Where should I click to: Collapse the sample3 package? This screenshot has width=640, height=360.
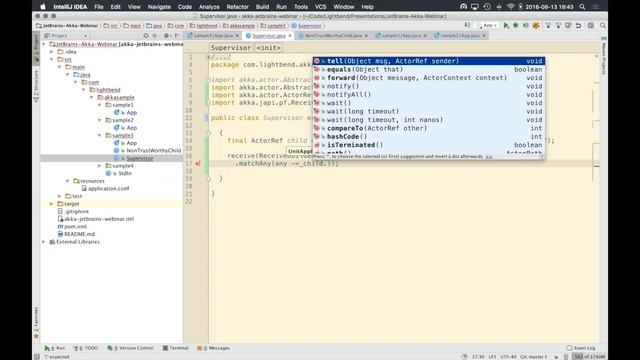100,135
